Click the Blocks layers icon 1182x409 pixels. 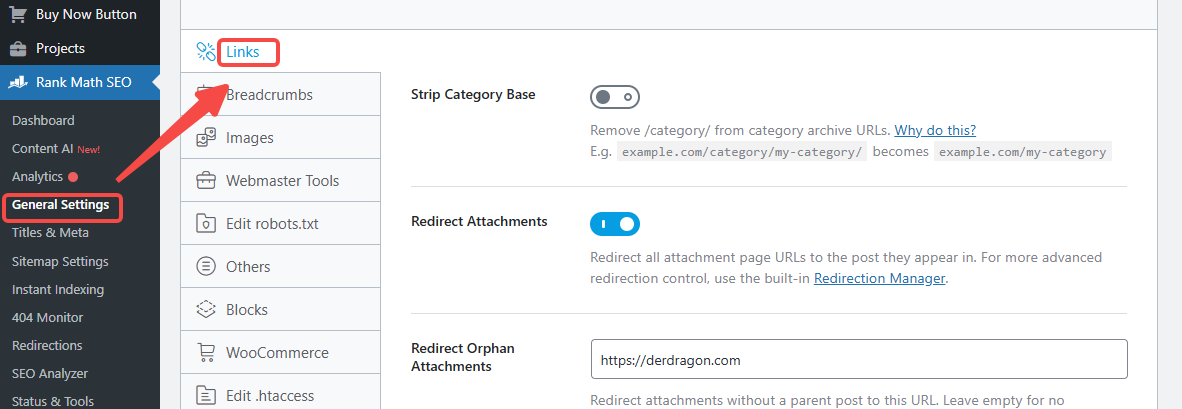point(206,309)
